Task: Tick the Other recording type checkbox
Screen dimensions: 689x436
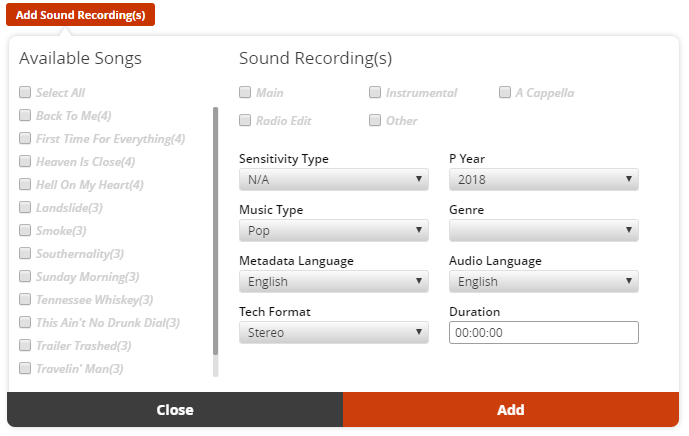Action: coord(375,120)
